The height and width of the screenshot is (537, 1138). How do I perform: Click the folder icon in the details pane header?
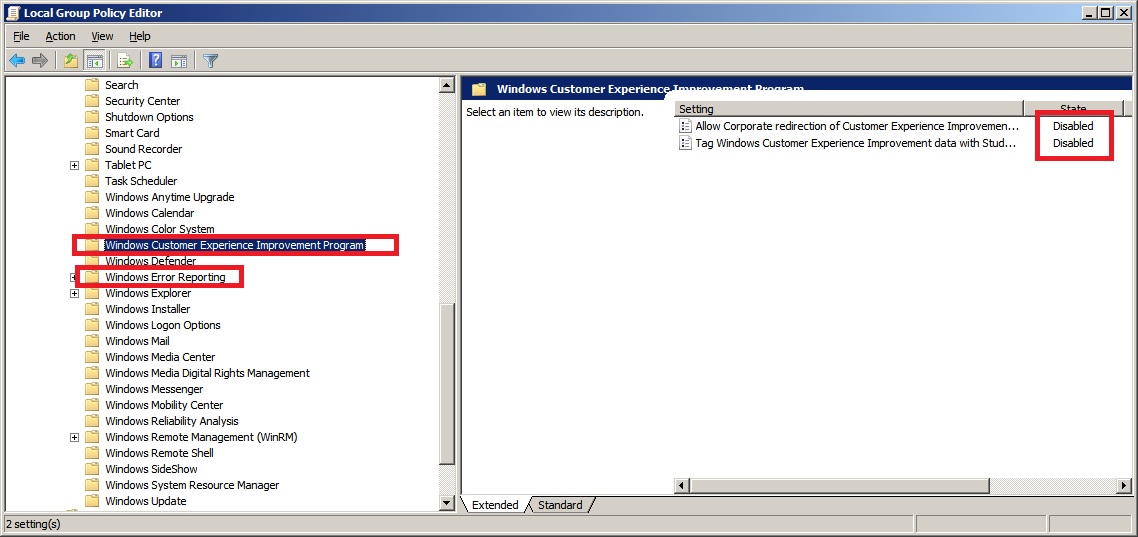tap(479, 89)
